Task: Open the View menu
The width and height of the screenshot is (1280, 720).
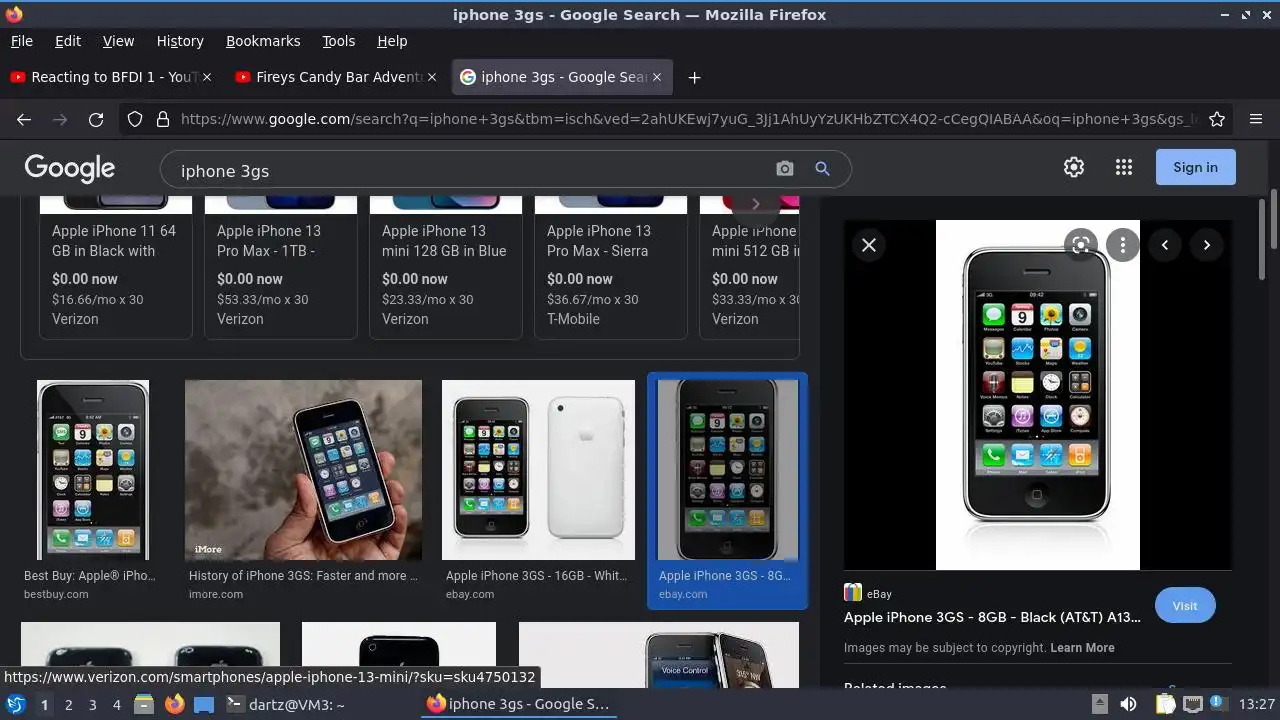Action: [x=118, y=41]
